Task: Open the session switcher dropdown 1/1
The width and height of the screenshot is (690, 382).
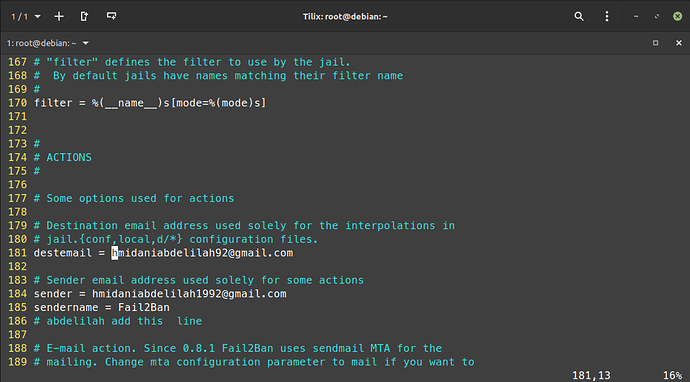Action: point(26,17)
